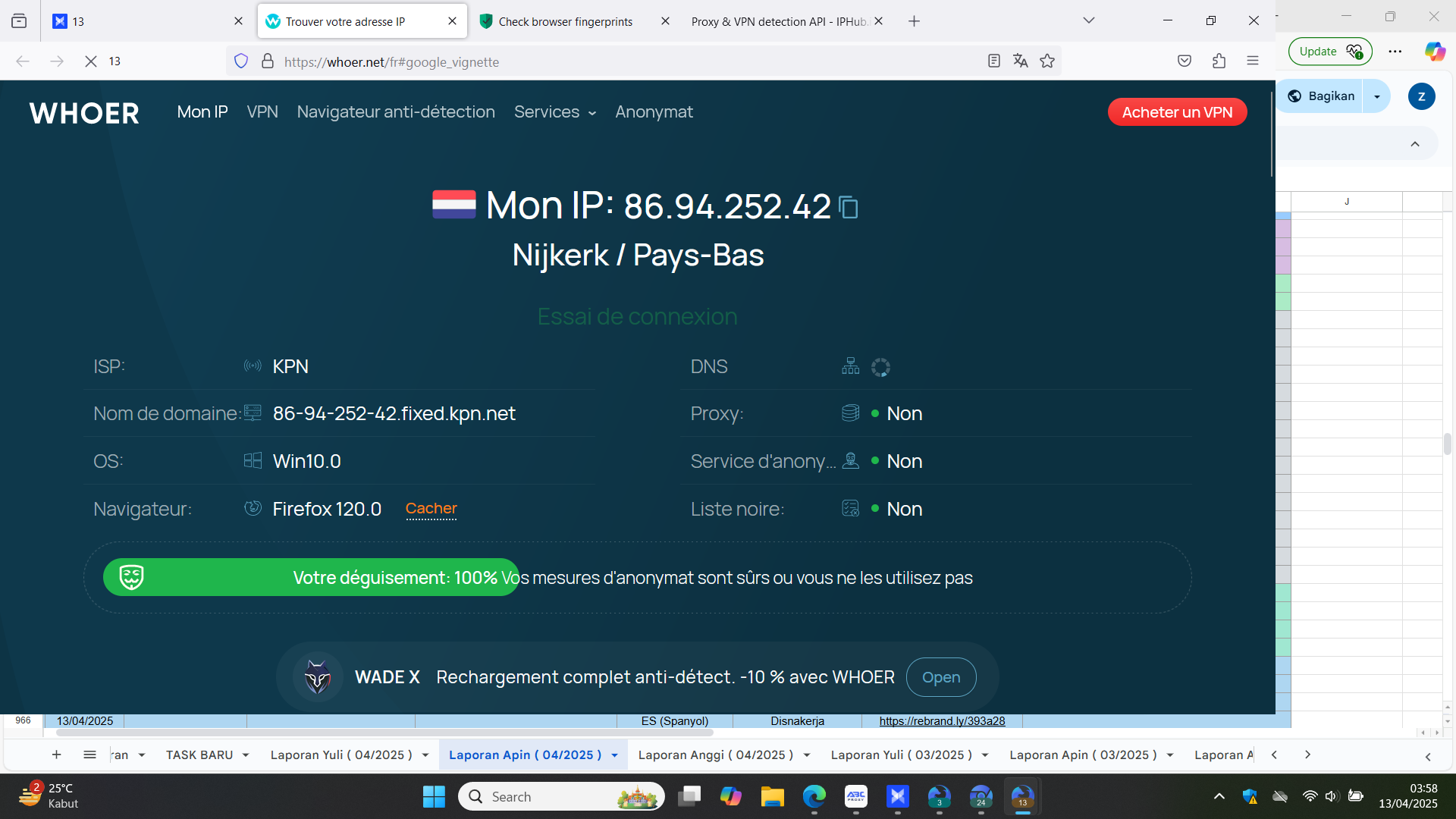
Task: List all tabs with the tab-strip chevron
Action: [x=1089, y=21]
